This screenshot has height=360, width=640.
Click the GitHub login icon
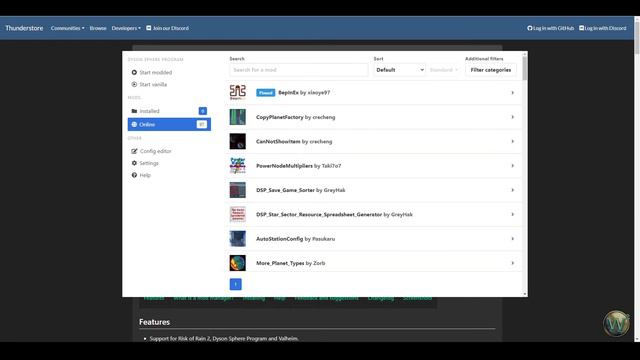click(529, 28)
